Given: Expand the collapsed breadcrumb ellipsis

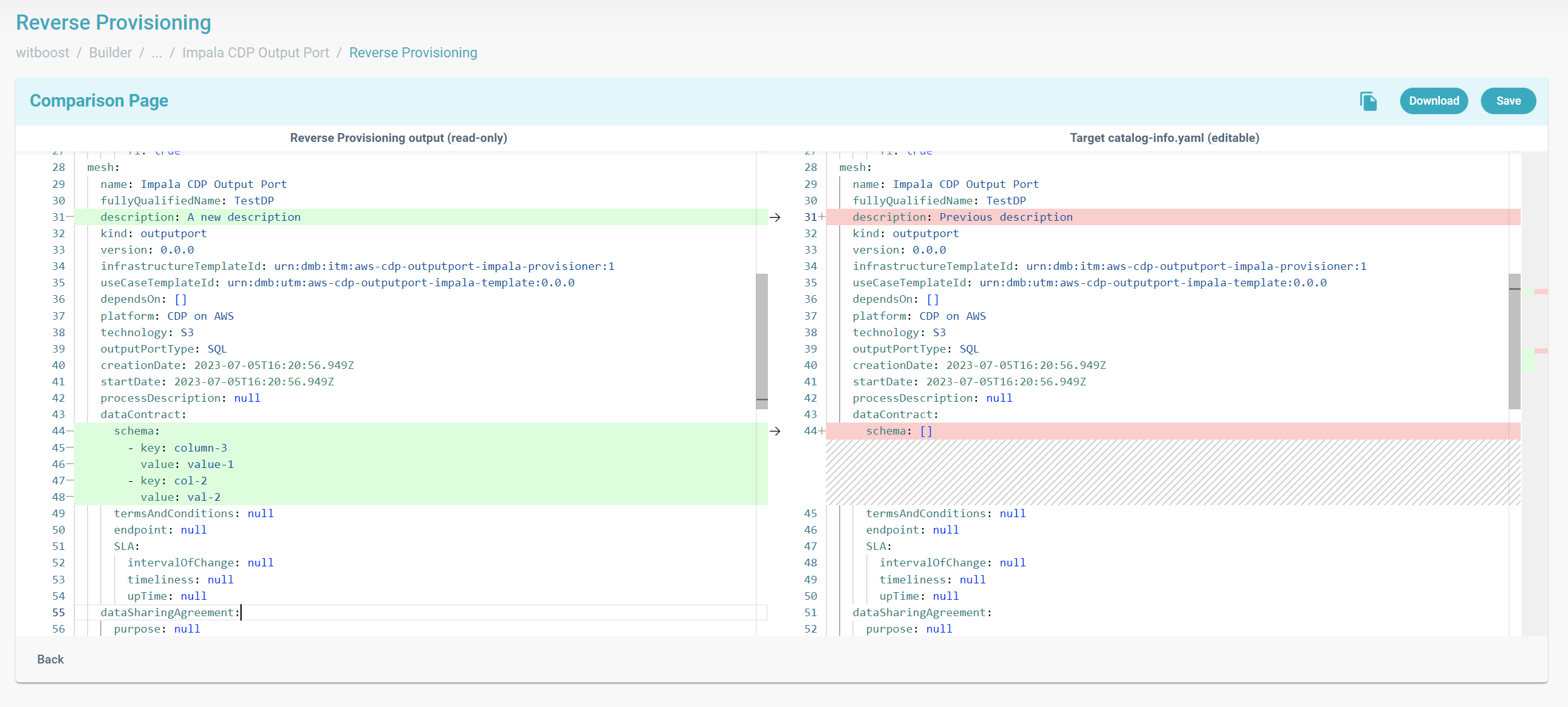Looking at the screenshot, I should tap(156, 53).
